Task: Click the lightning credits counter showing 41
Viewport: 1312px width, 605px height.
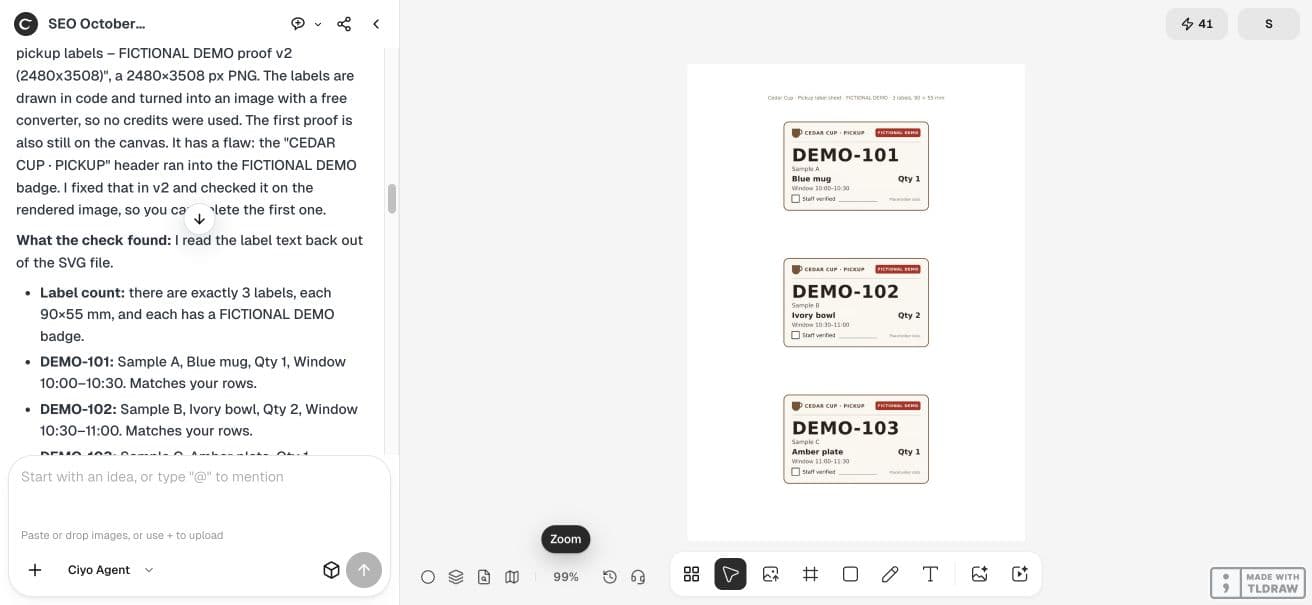Action: [x=1197, y=24]
